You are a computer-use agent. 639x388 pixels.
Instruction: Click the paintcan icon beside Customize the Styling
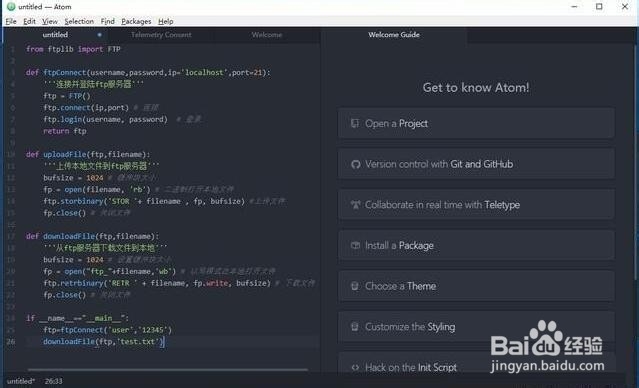355,327
